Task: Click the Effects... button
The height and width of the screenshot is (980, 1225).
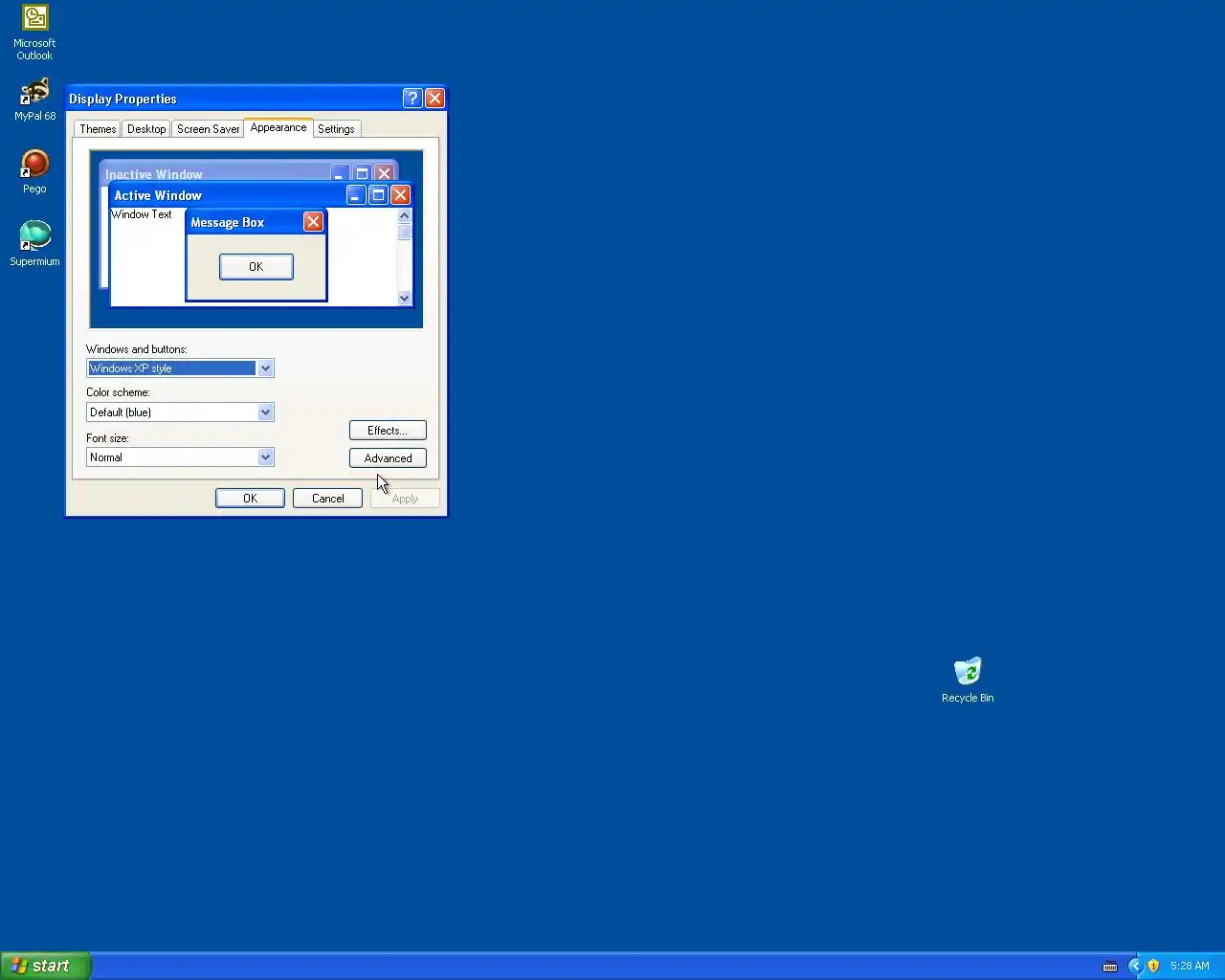Action: coord(388,431)
